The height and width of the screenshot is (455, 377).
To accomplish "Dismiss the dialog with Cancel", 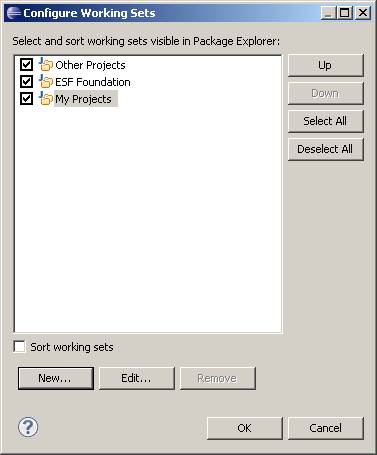I will pyautogui.click(x=325, y=428).
